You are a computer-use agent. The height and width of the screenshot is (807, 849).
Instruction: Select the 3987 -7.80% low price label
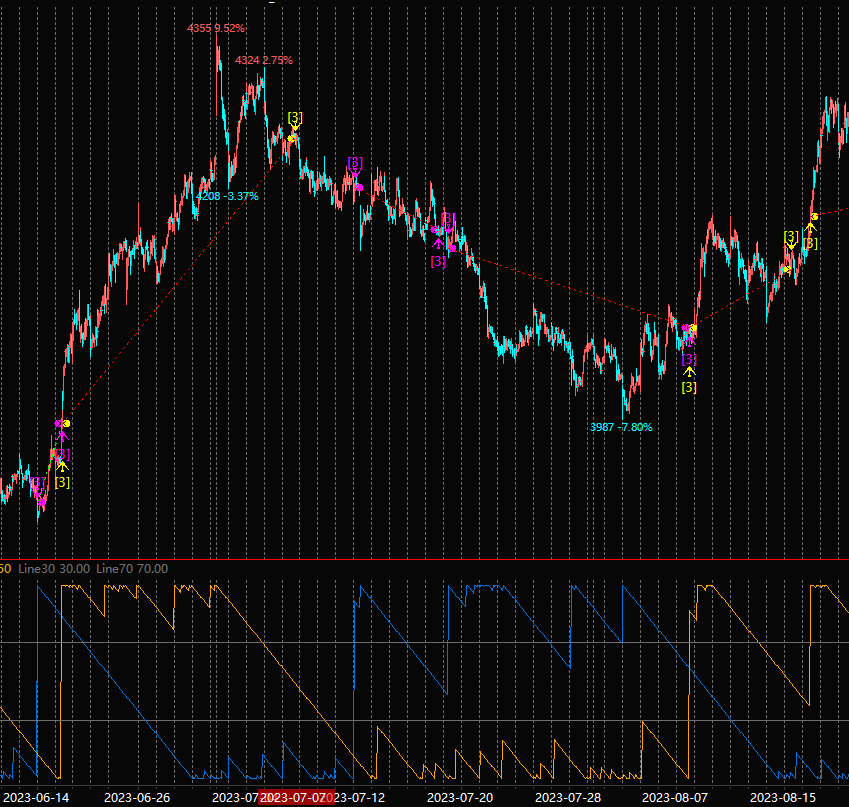(x=621, y=427)
